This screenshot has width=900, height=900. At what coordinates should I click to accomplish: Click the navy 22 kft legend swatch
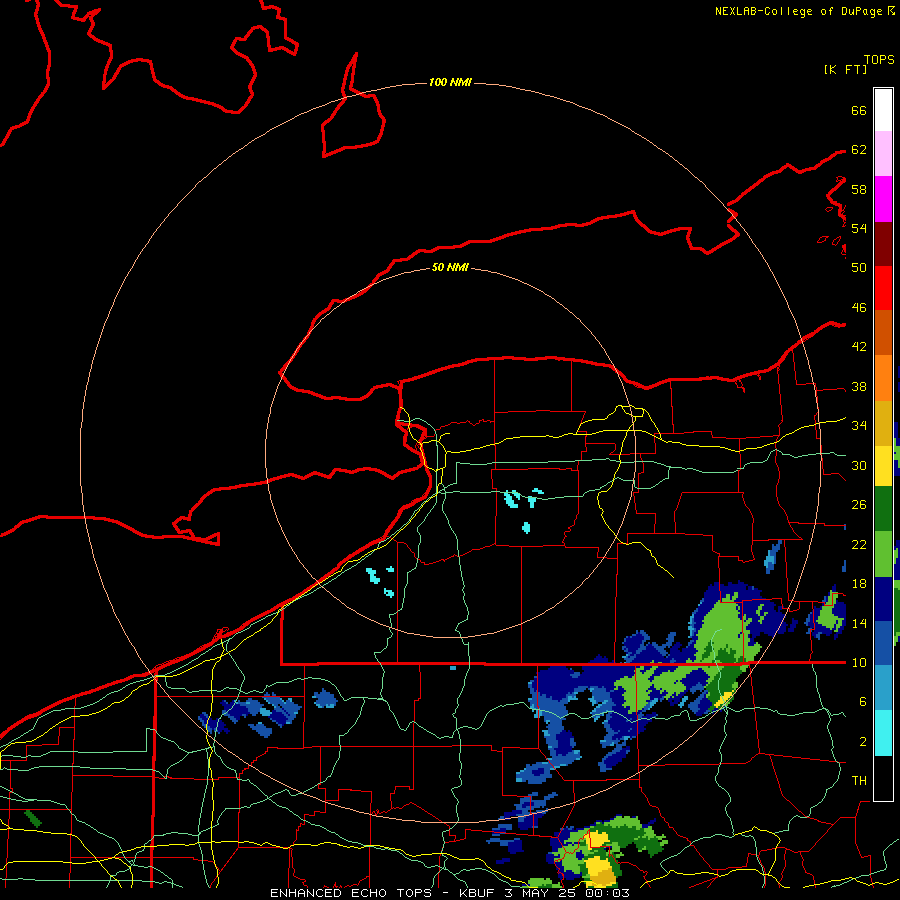(883, 599)
